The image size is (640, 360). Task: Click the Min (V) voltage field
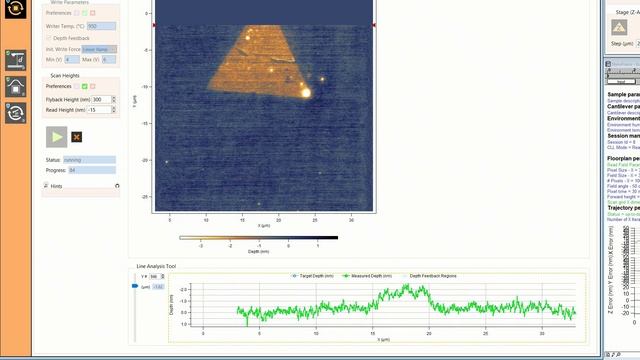(x=72, y=60)
